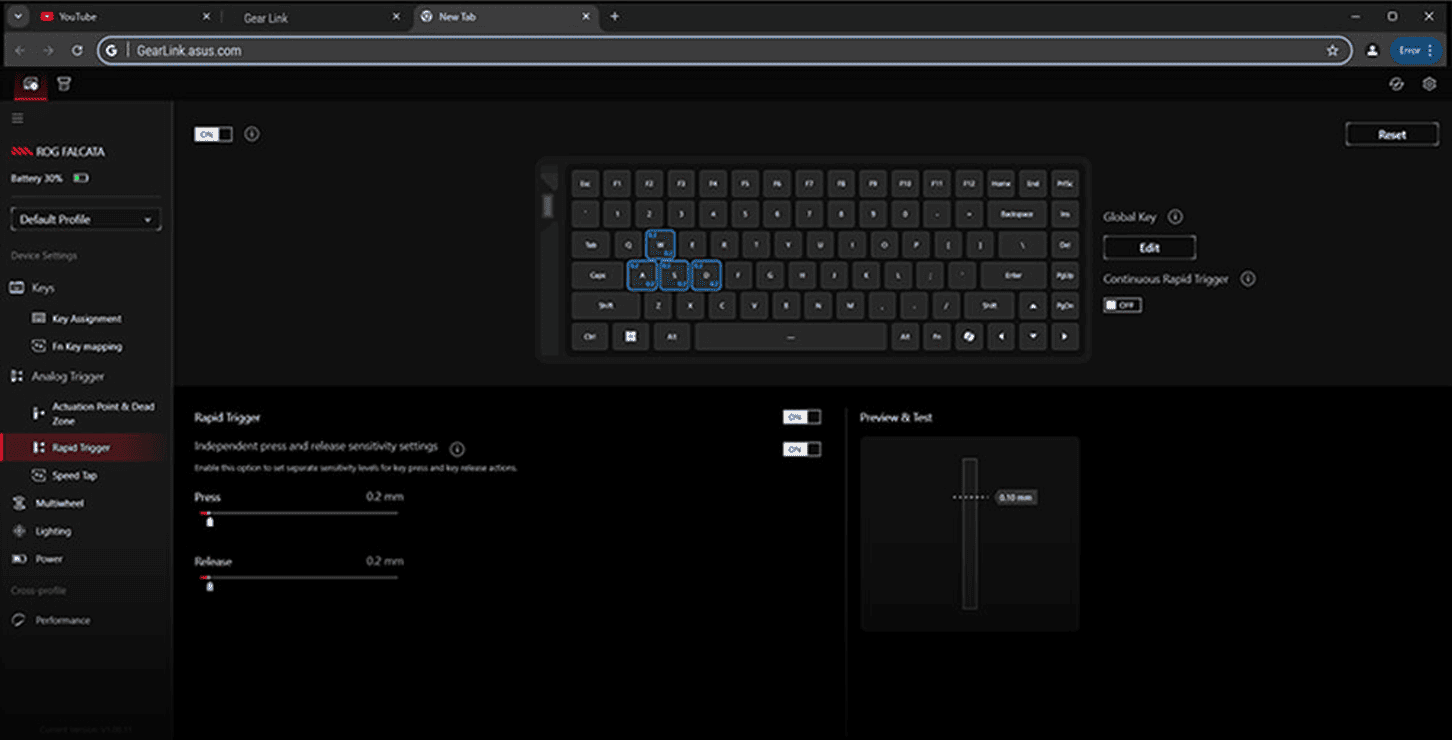
Task: Click the Edit button under Global Key
Action: tap(1149, 248)
